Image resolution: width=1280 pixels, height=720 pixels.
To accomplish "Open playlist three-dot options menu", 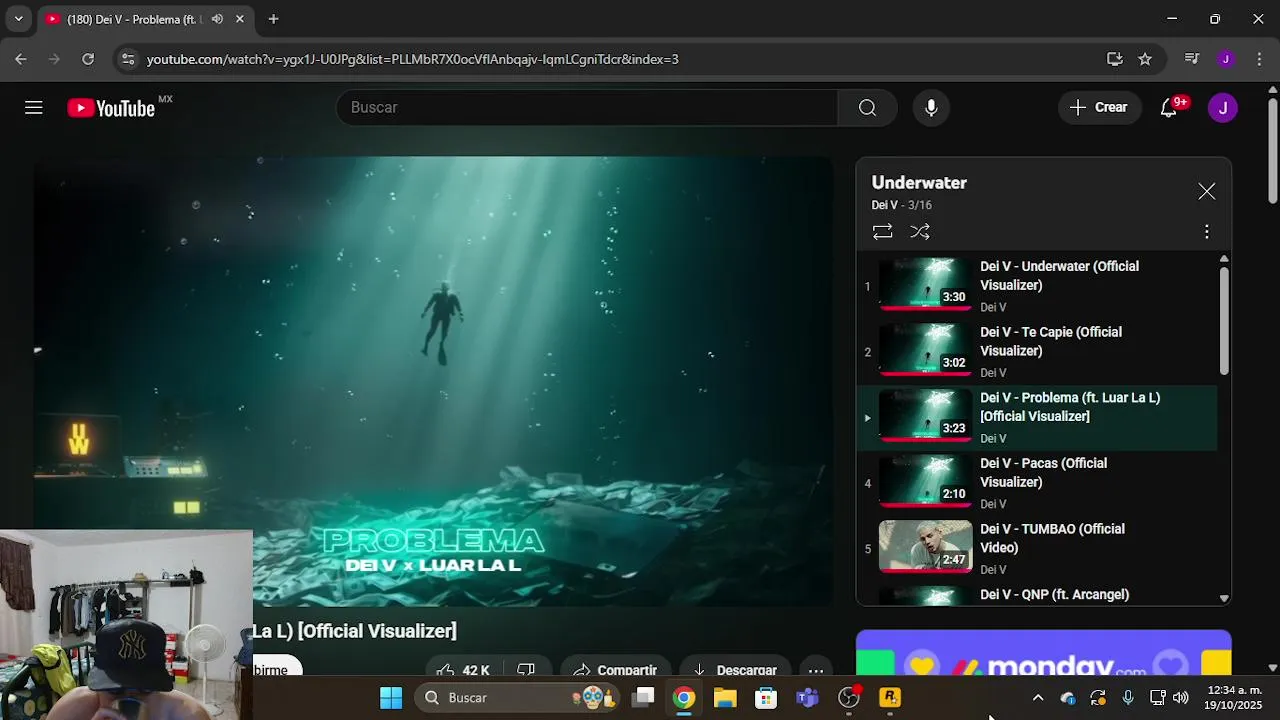I will pos(1207,232).
